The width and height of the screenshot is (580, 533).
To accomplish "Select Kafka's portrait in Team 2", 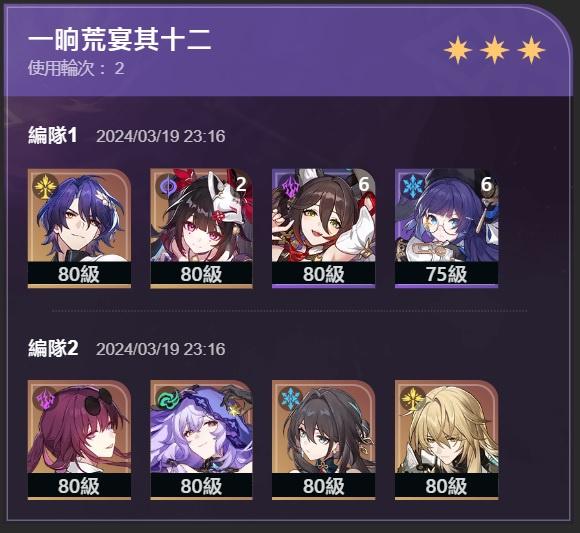I will 80,440.
